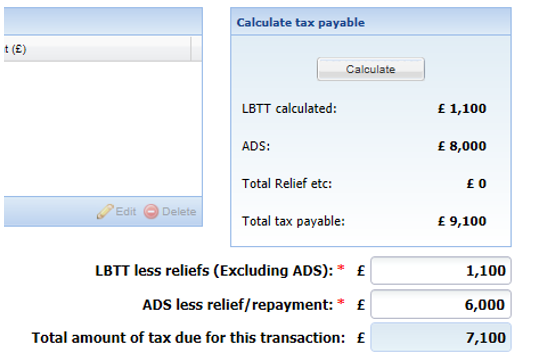Click the ADS value £ 8,000

click(x=462, y=146)
